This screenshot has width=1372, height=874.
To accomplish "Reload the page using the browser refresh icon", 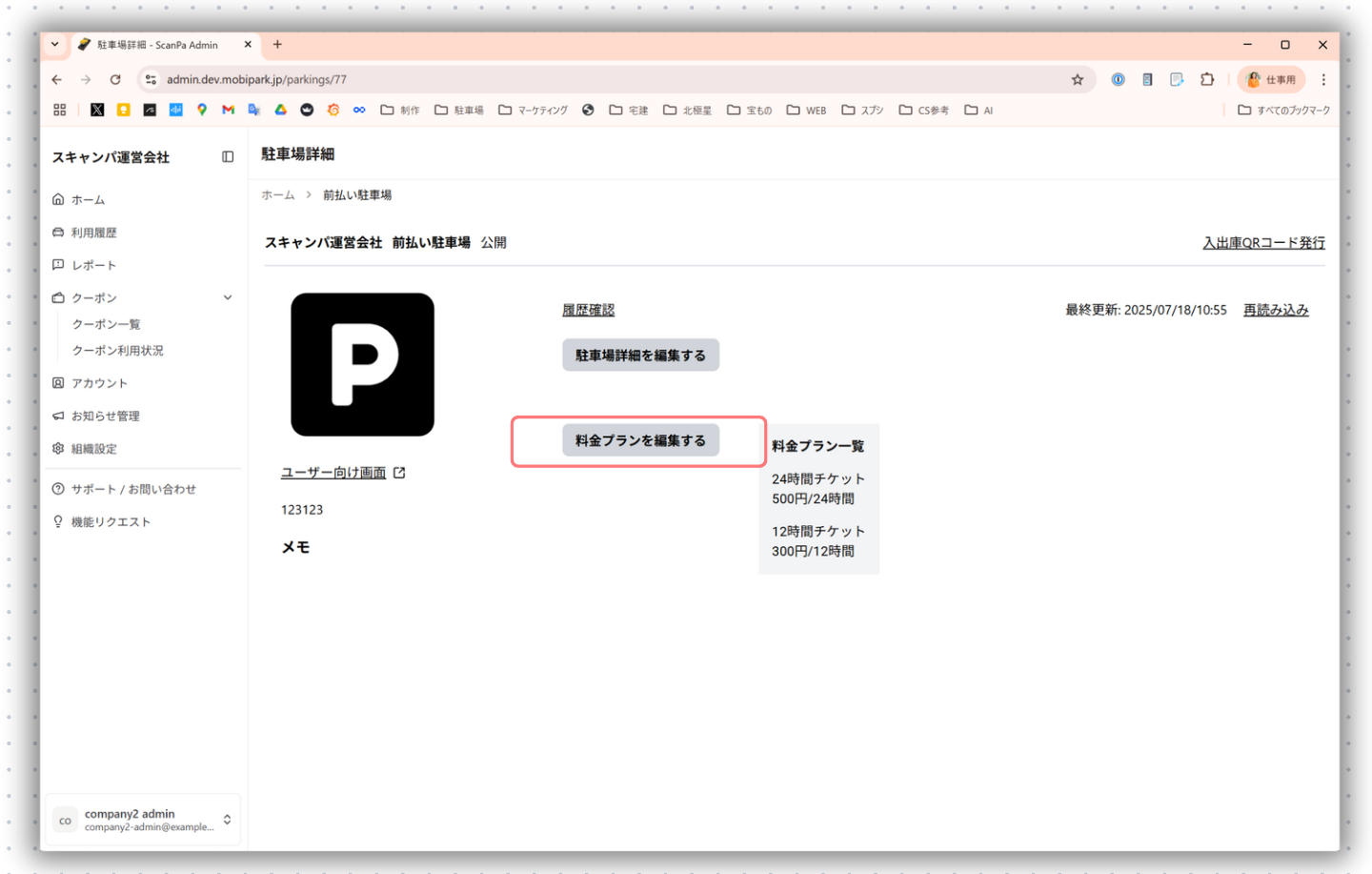I will pos(115,80).
